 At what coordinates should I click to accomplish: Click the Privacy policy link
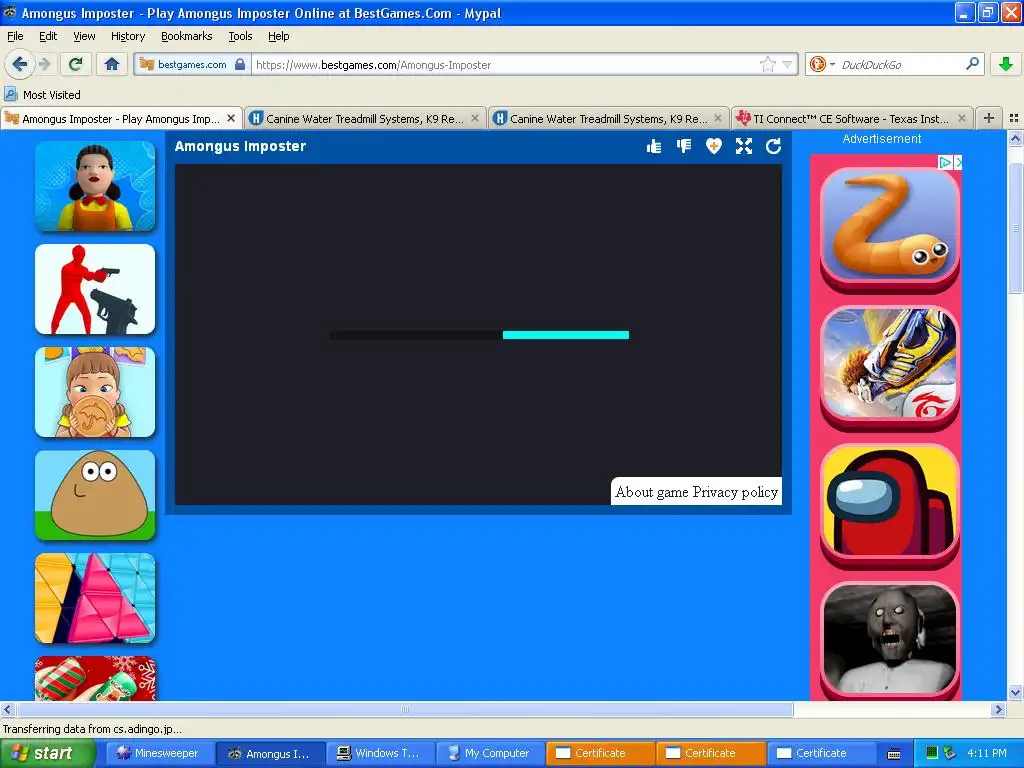(x=735, y=492)
